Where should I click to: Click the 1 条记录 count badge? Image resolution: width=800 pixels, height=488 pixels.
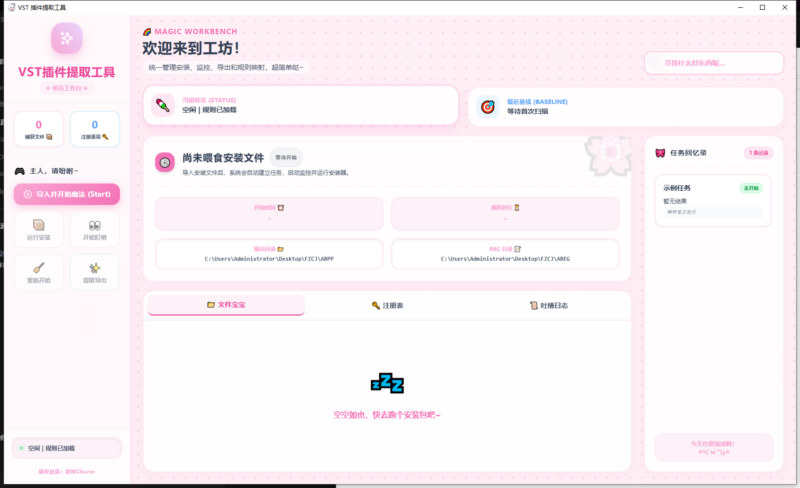tap(759, 153)
